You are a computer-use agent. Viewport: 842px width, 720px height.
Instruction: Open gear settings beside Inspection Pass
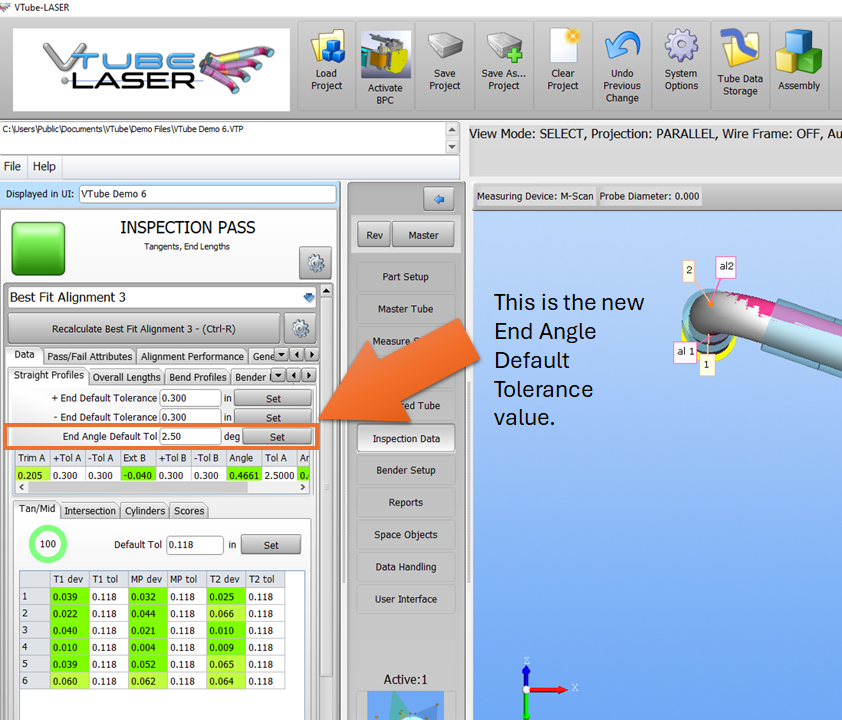coord(315,263)
